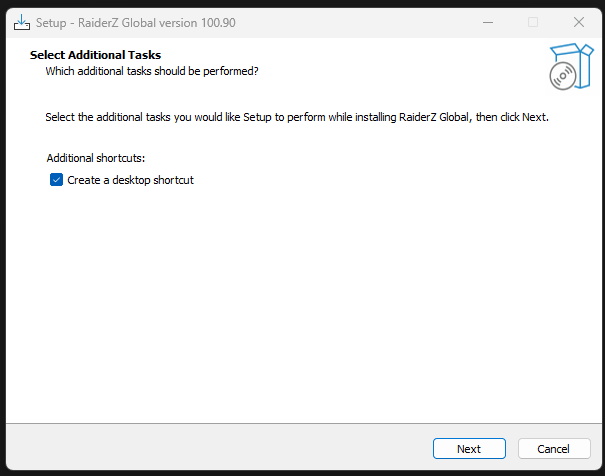
Task: Click the 'Create a desktop shortcut' label text
Action: [130, 180]
